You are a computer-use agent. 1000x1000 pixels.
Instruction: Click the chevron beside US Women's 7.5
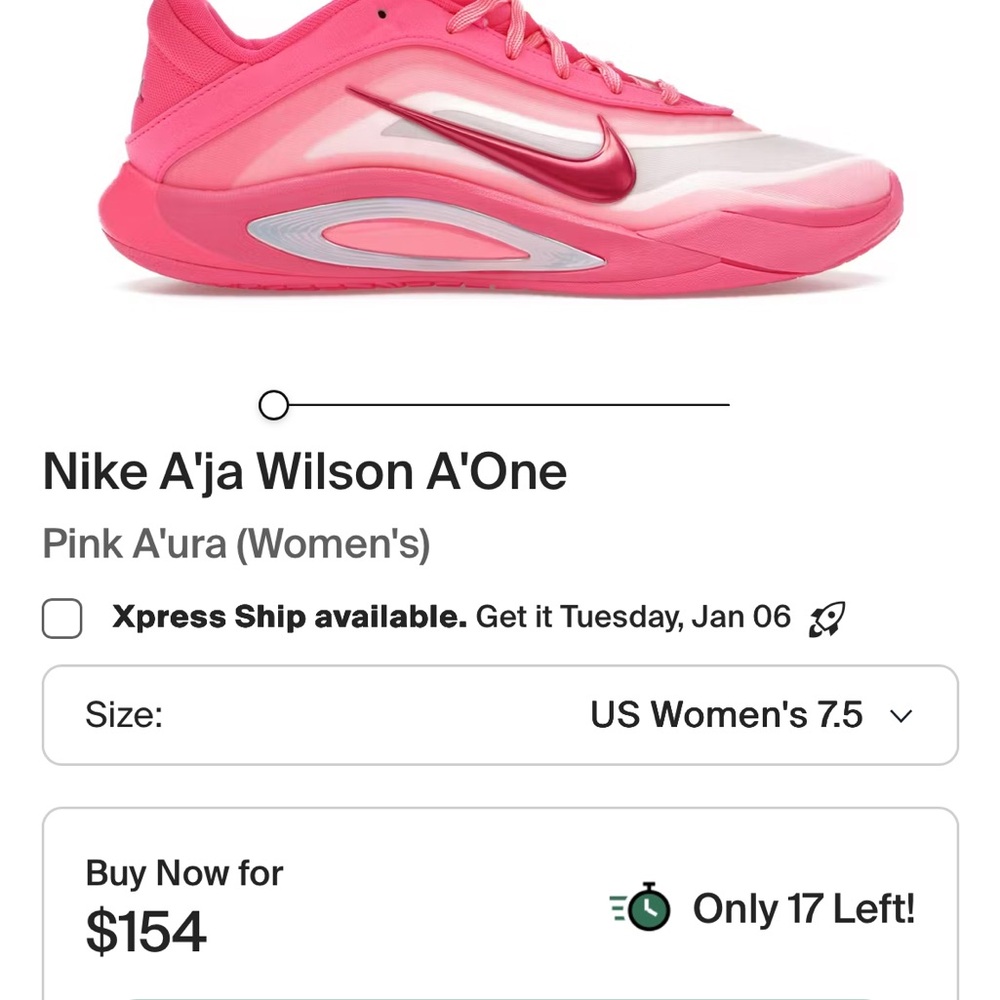click(x=901, y=715)
